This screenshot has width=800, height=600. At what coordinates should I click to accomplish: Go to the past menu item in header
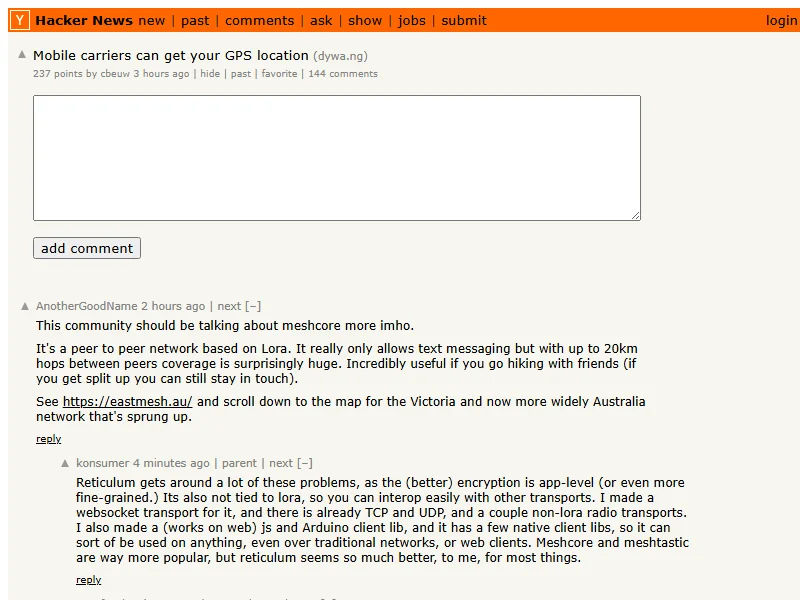pyautogui.click(x=195, y=20)
